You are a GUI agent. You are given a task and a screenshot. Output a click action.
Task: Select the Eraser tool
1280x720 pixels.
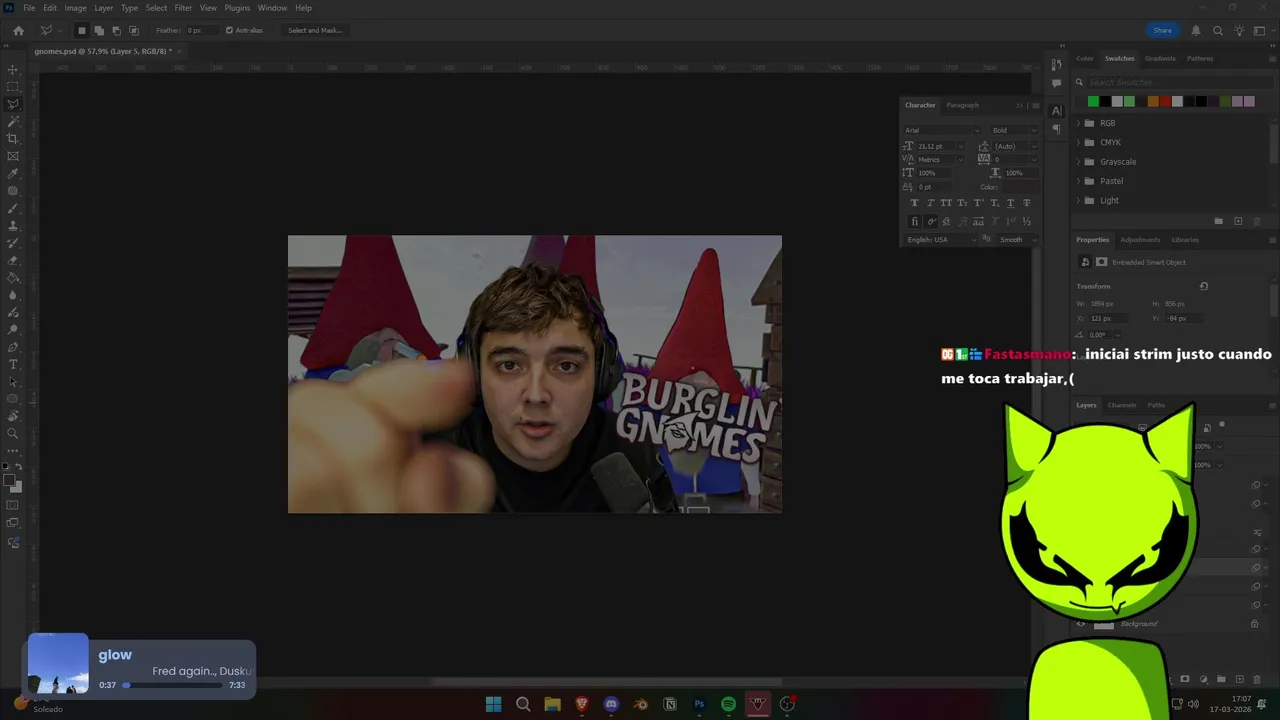coord(13,260)
